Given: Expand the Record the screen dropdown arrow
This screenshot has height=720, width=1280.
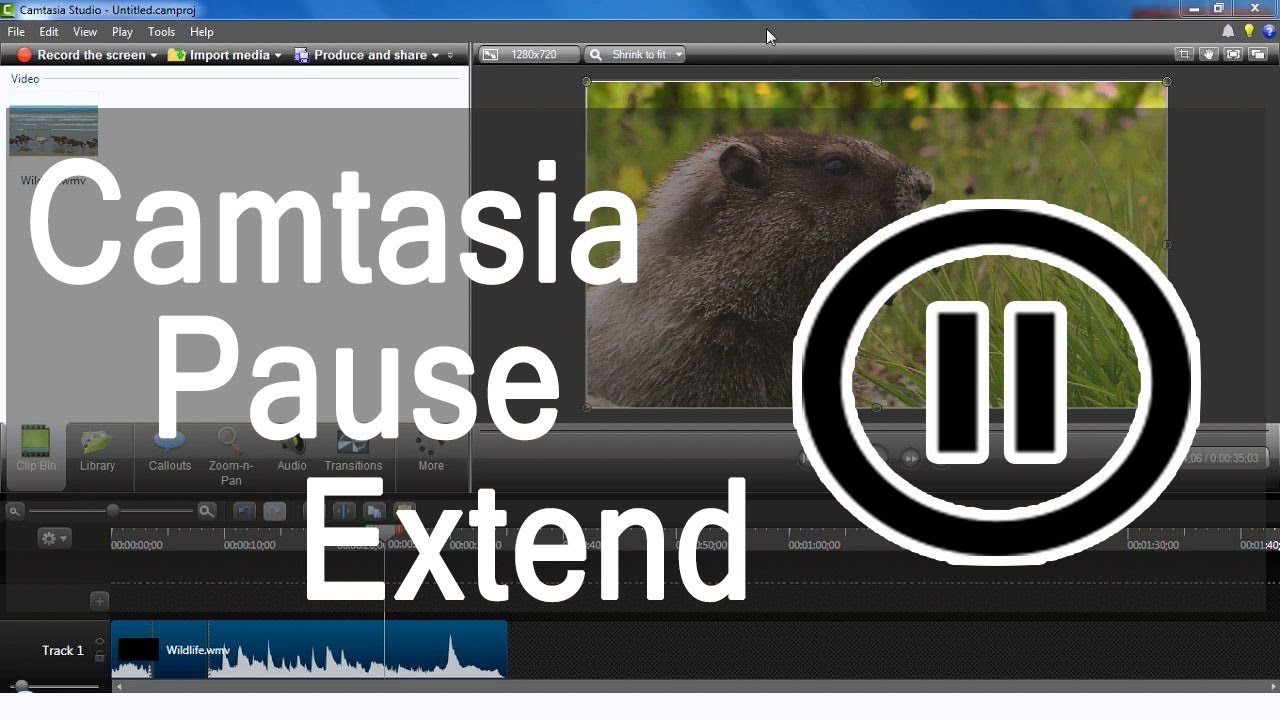Looking at the screenshot, I should [154, 55].
